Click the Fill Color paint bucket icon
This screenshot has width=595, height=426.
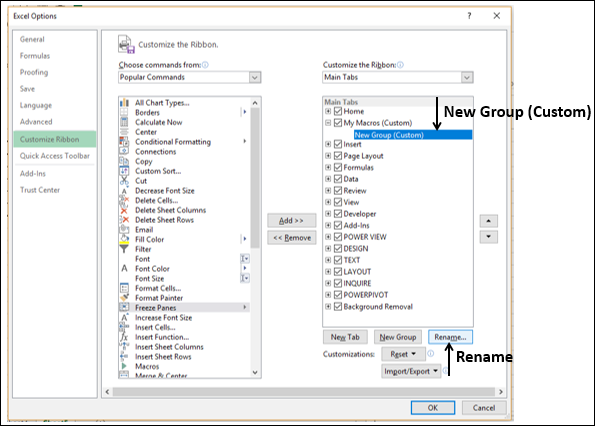click(124, 239)
